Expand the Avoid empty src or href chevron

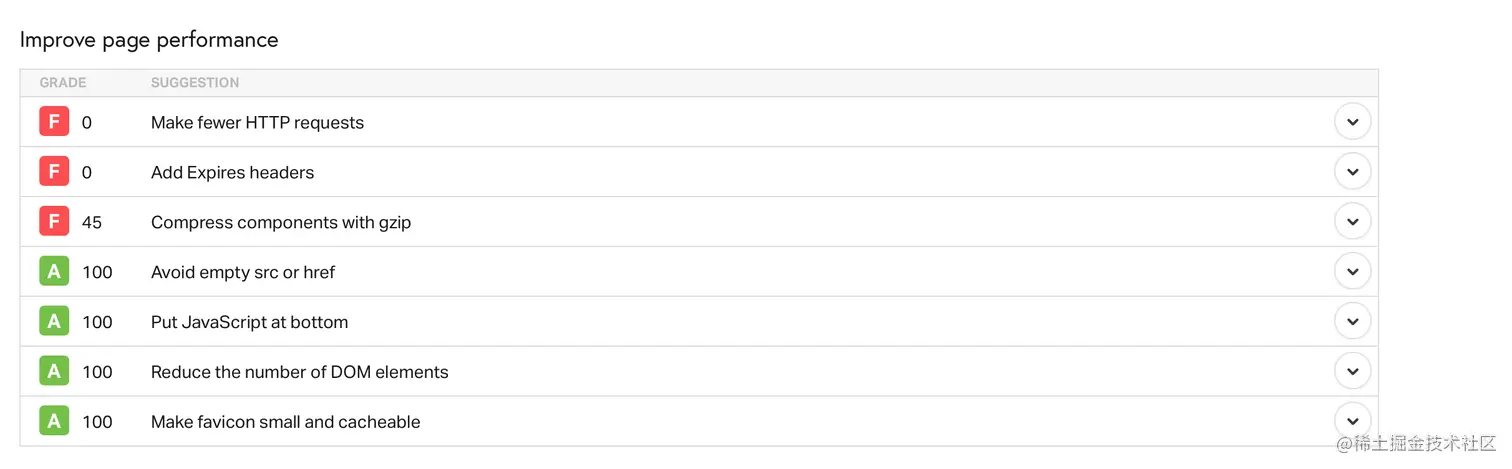click(x=1352, y=272)
